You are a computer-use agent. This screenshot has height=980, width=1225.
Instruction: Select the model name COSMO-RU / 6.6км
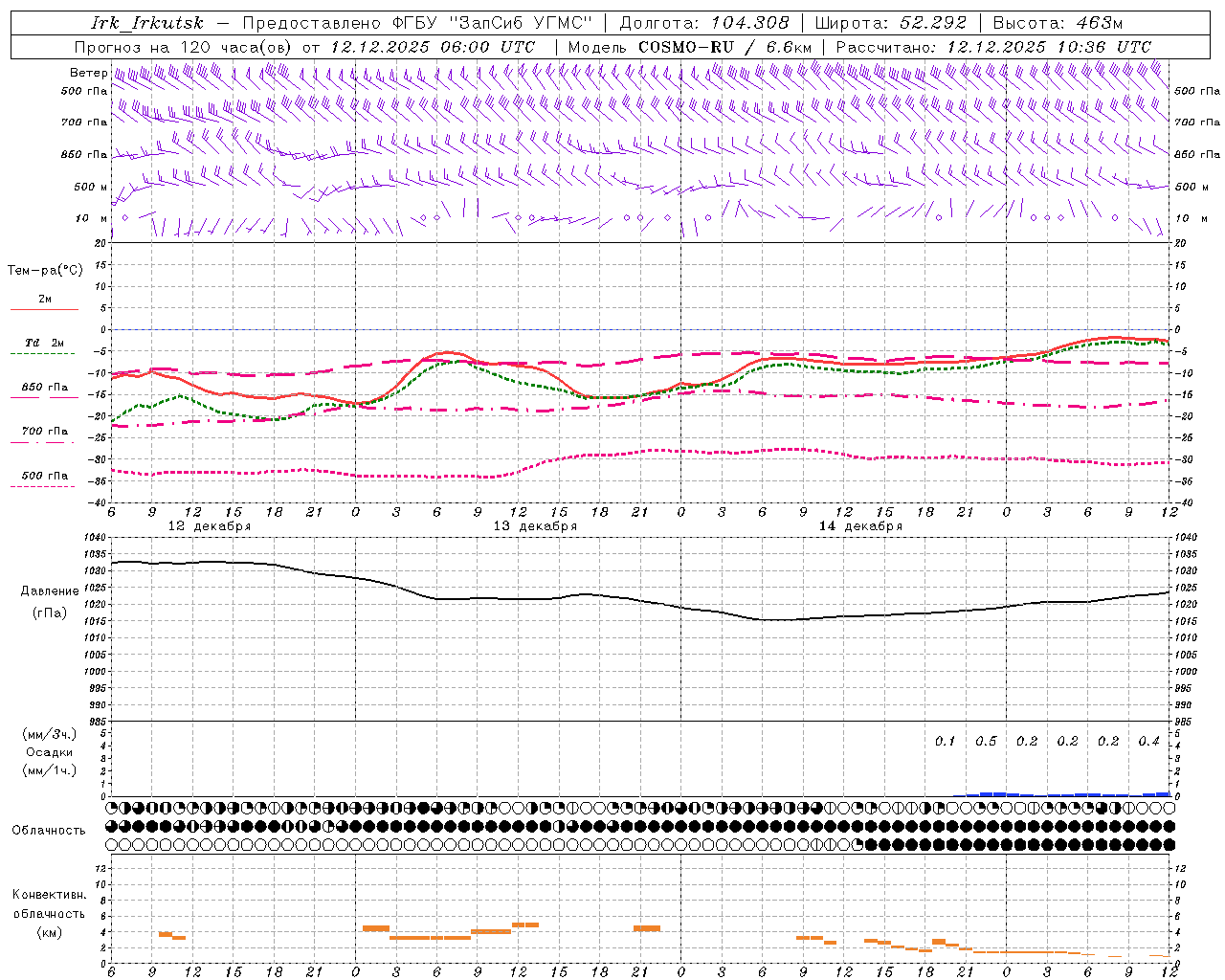(x=725, y=46)
